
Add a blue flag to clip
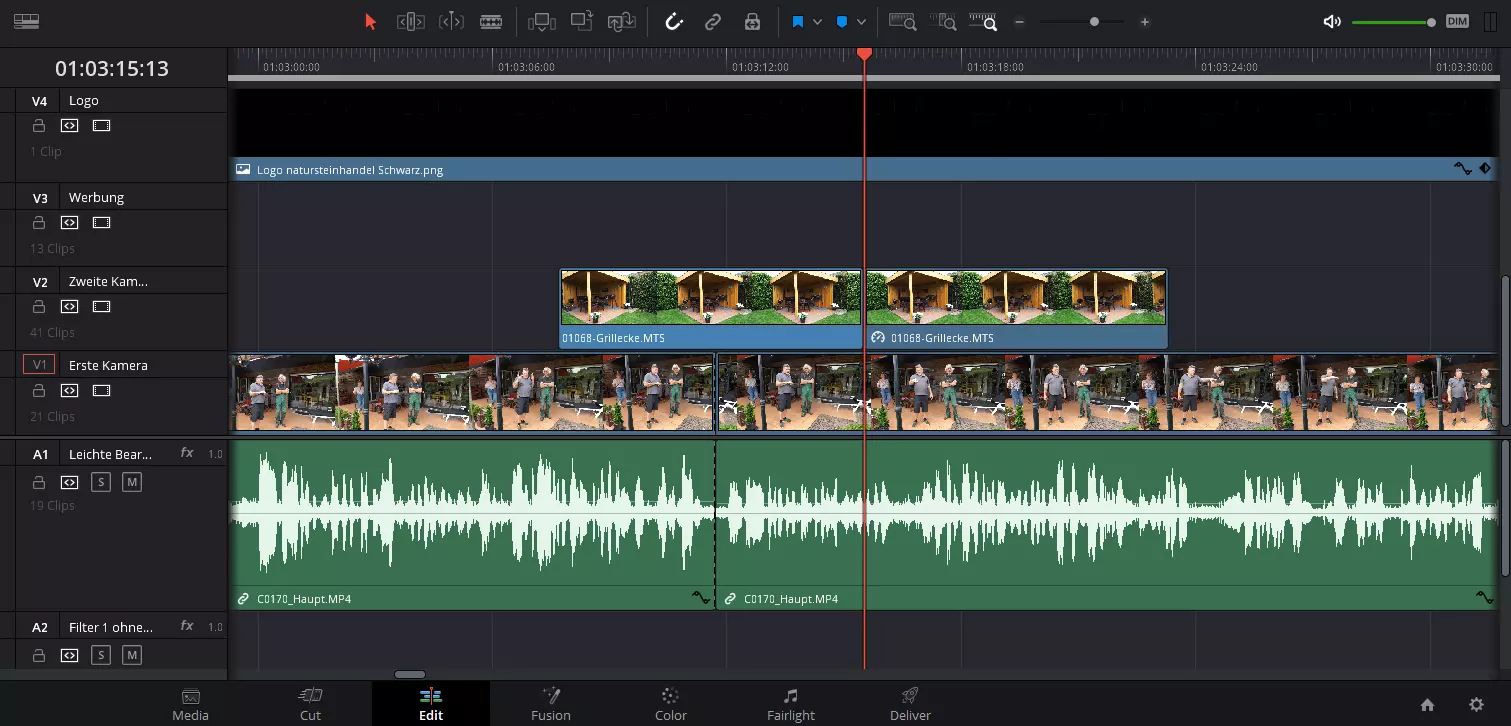(x=798, y=21)
